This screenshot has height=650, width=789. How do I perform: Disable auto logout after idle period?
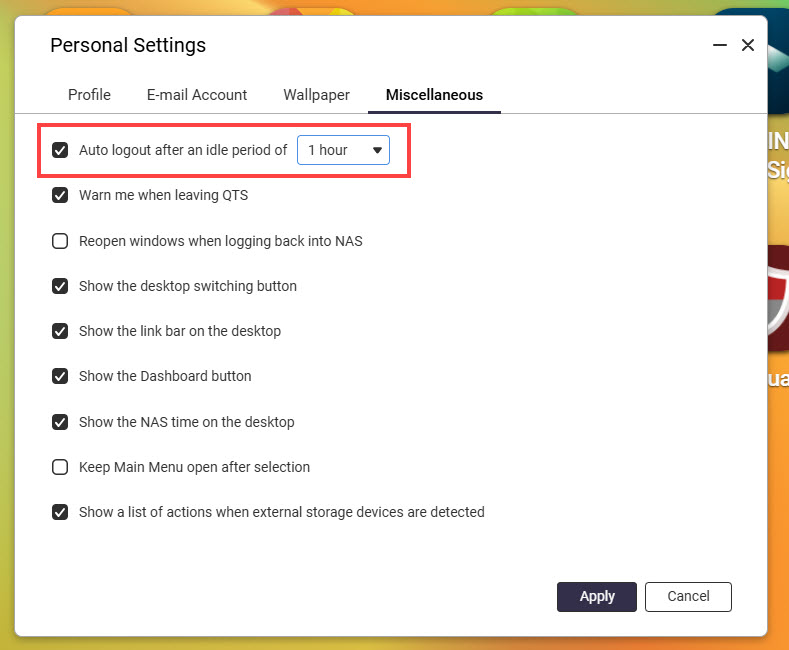[x=60, y=150]
